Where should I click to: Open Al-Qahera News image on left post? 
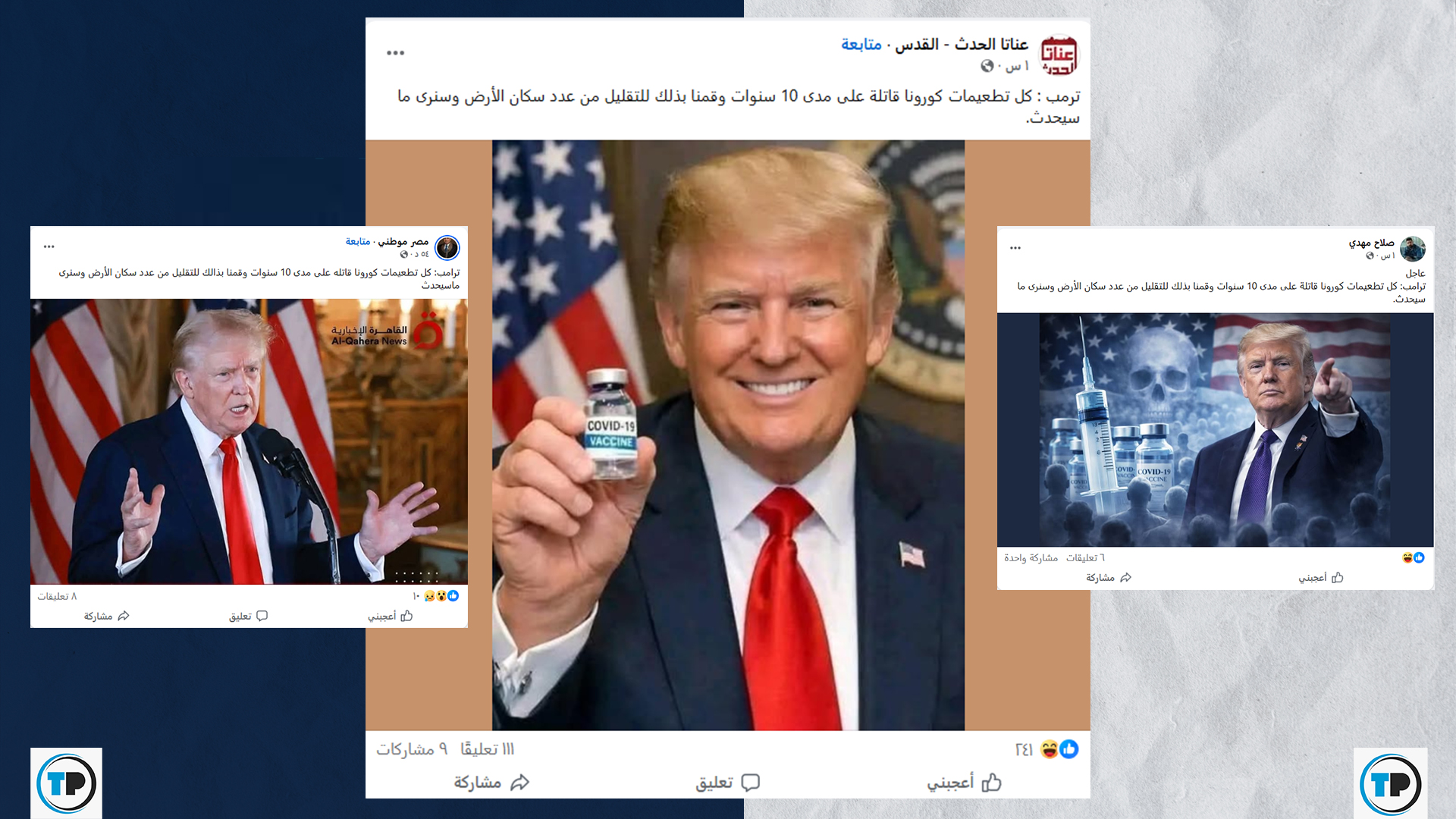tap(249, 441)
